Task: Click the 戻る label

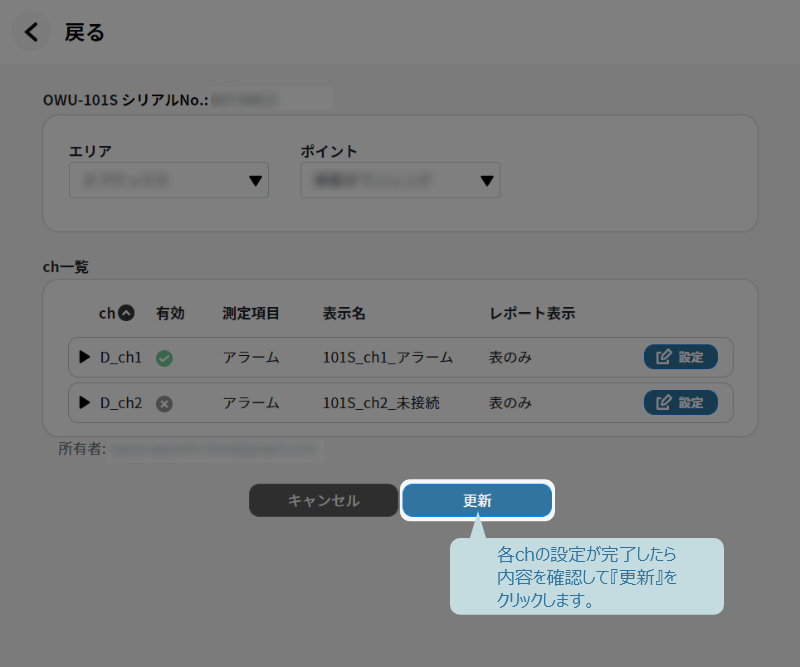Action: 84,32
